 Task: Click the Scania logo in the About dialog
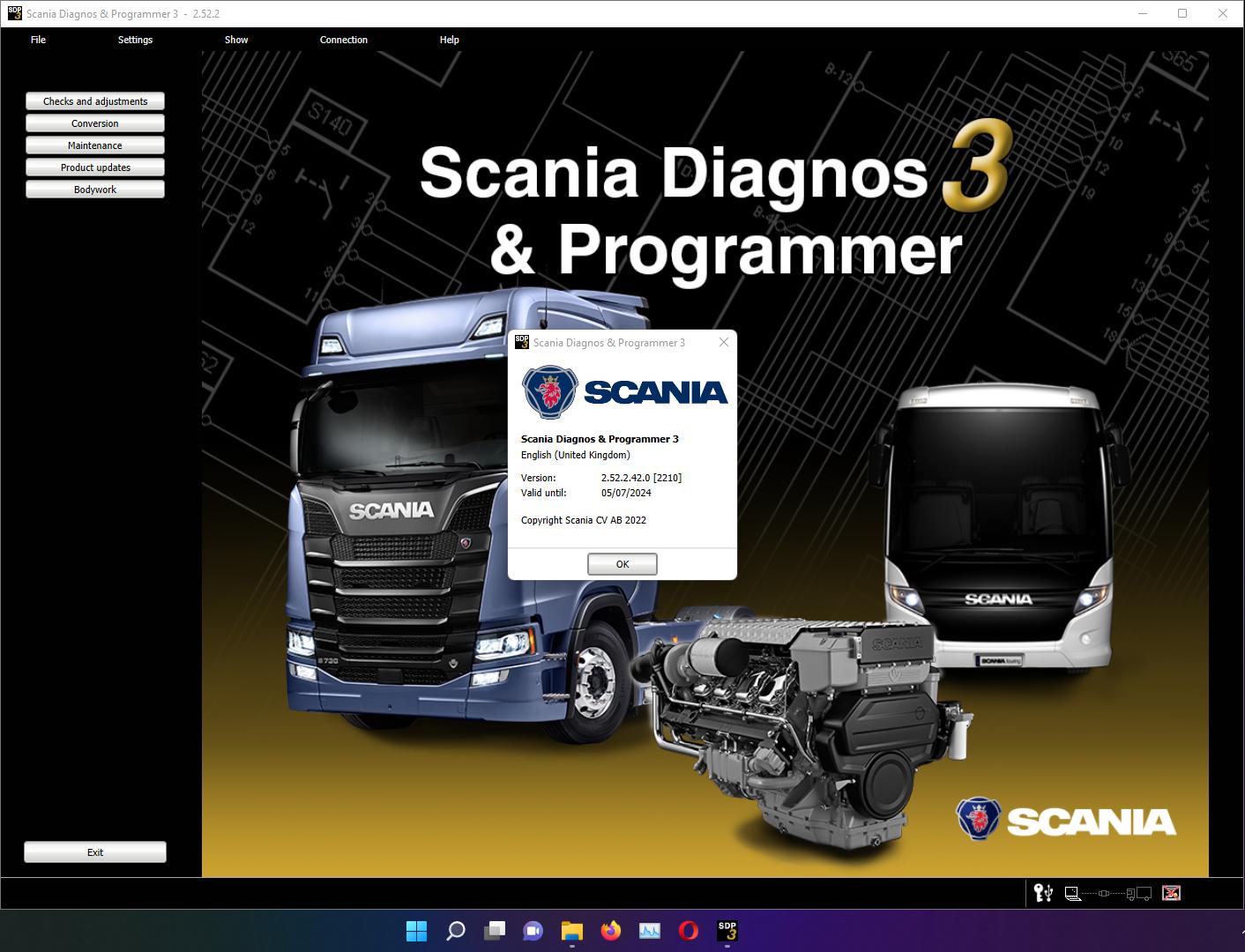(x=548, y=390)
